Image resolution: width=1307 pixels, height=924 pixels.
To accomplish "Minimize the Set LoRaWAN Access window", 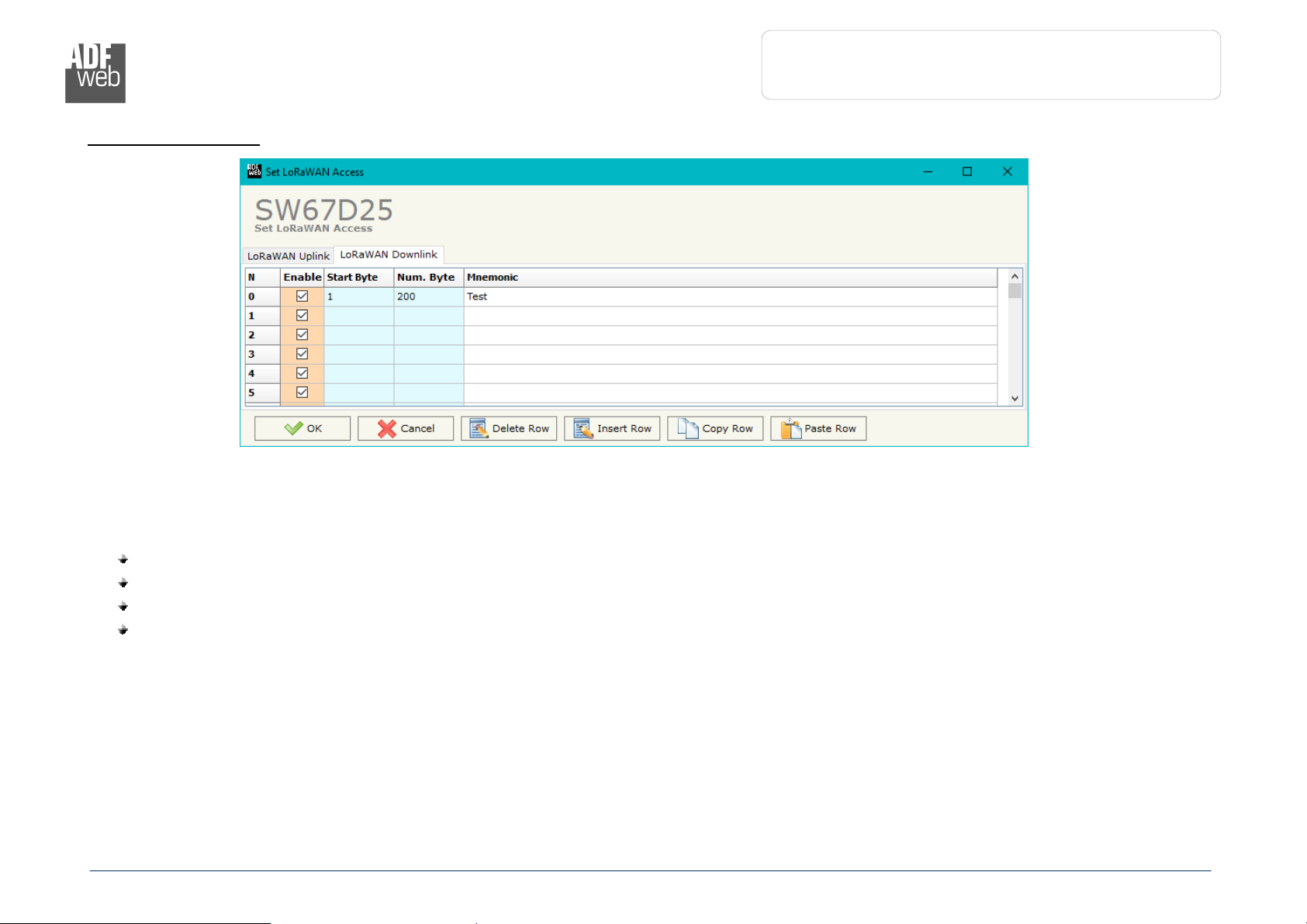I will coord(928,171).
